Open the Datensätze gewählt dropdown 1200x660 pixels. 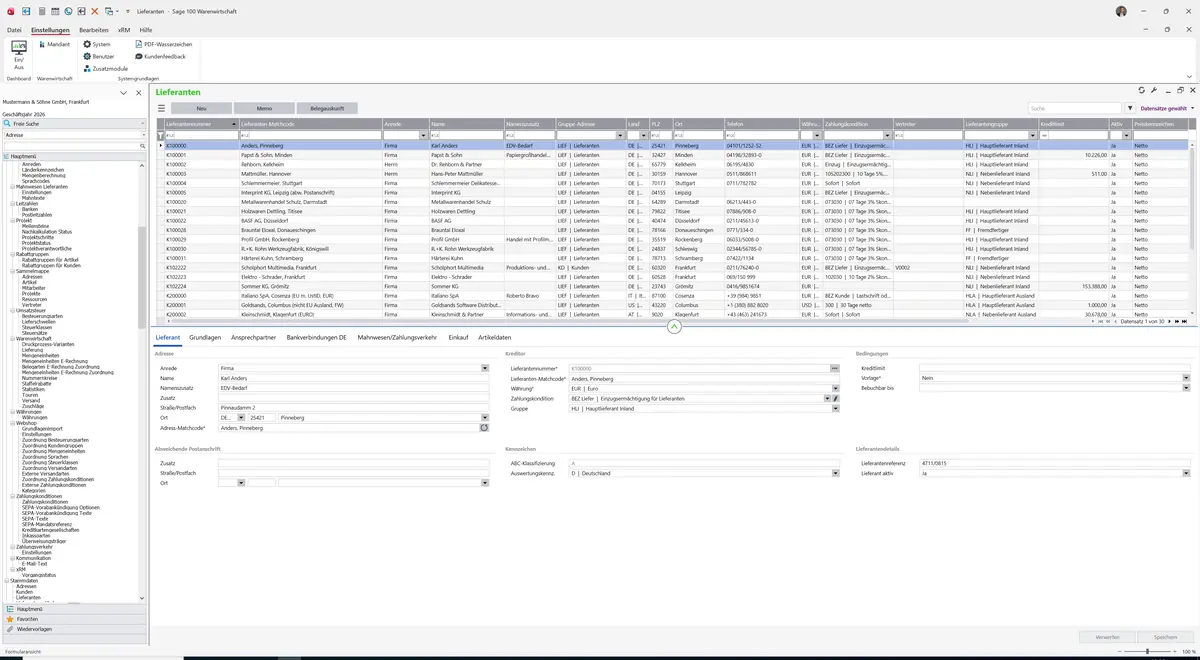[x=1167, y=108]
